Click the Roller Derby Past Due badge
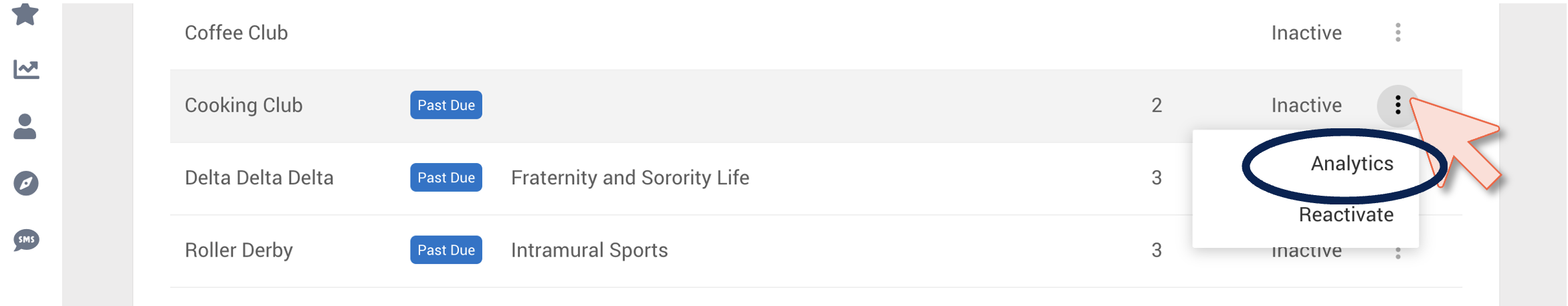The width and height of the screenshot is (1568, 306). (446, 250)
